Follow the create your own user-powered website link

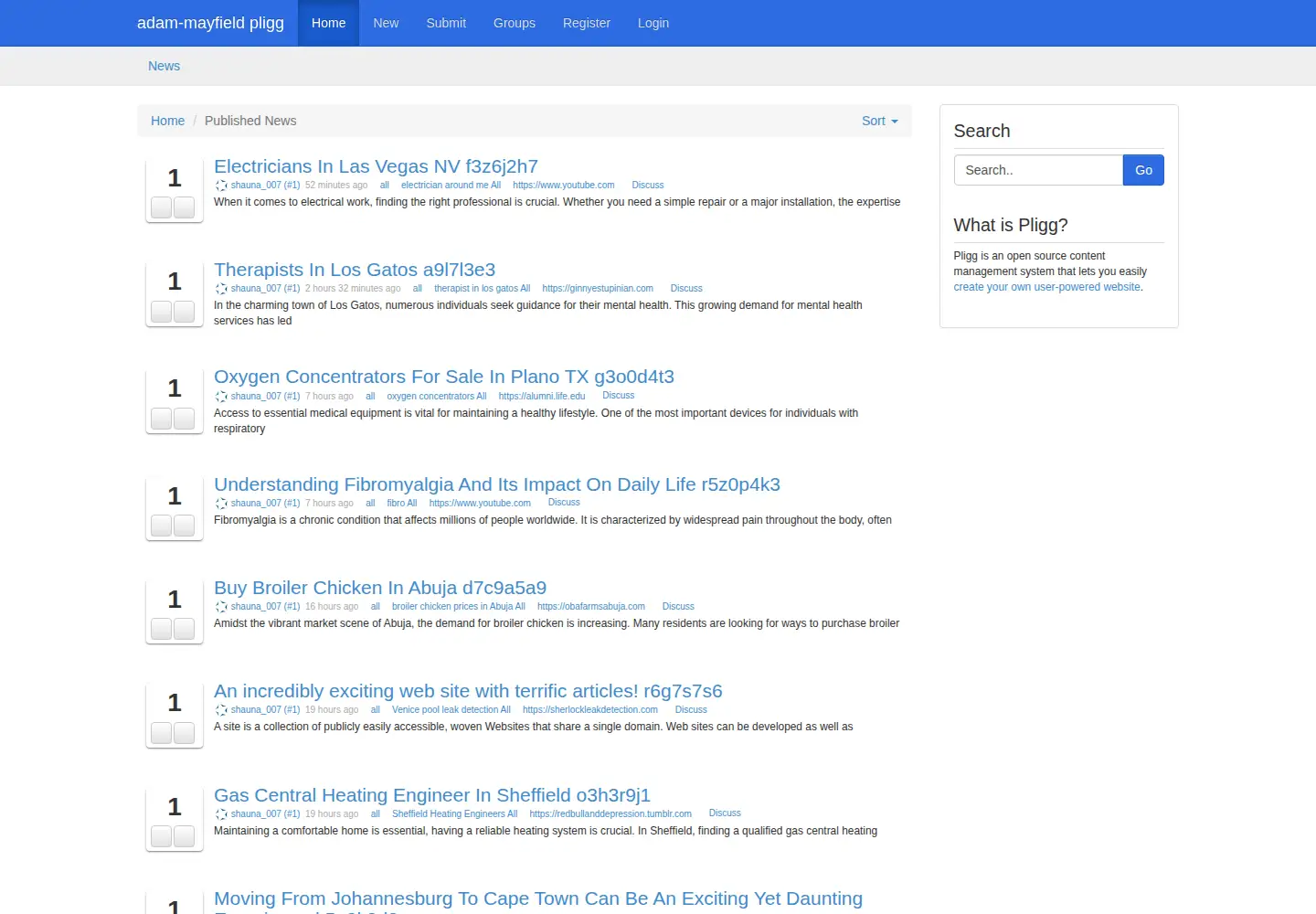point(1047,287)
